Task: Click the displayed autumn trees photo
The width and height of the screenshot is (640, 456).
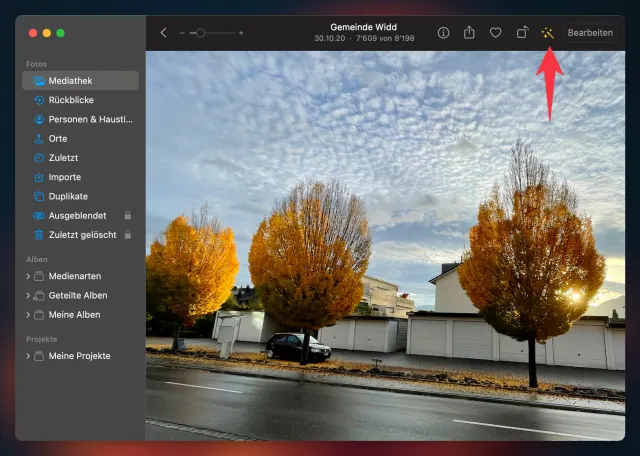Action: point(385,245)
